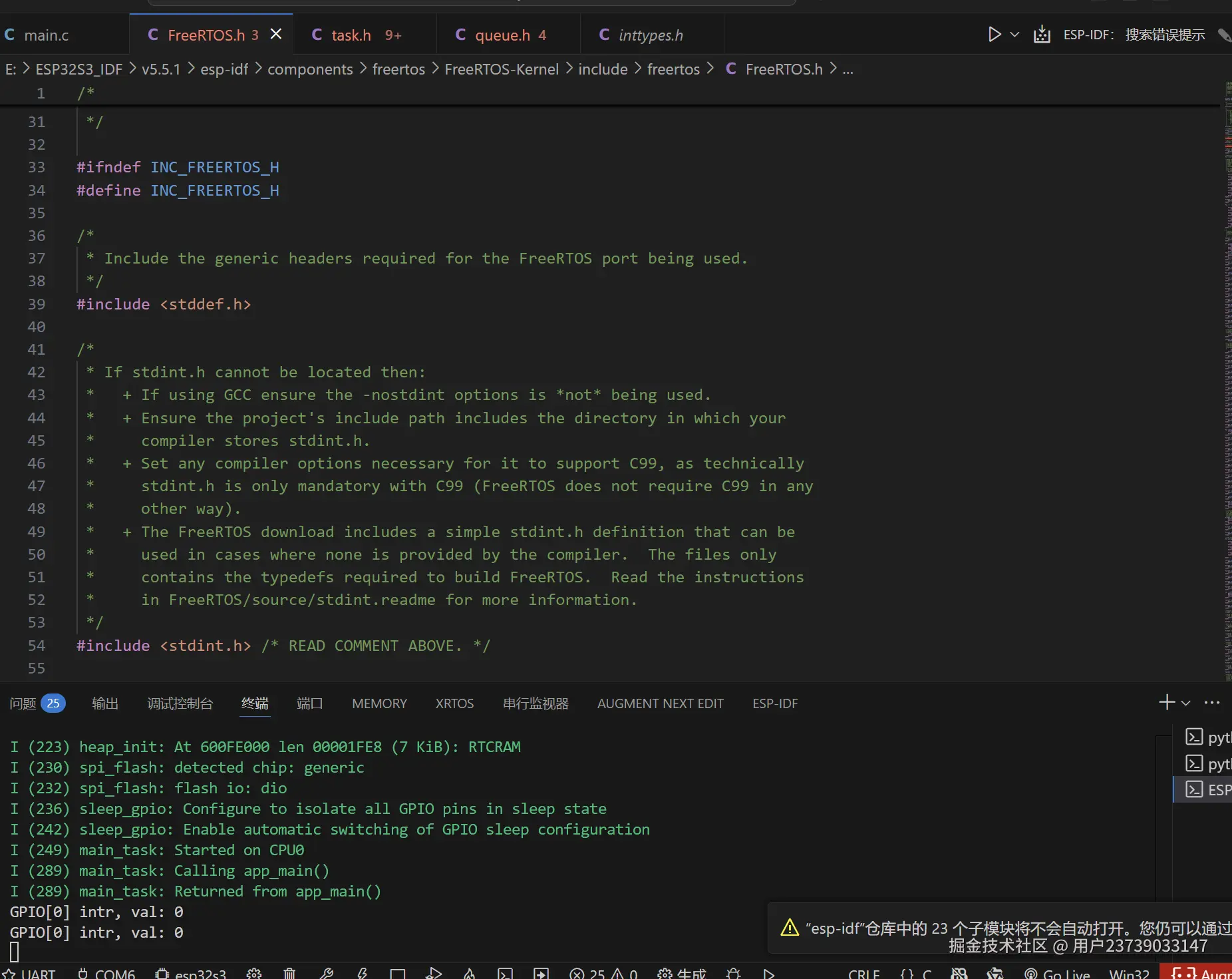Image resolution: width=1232 pixels, height=979 pixels.
Task: Open the panel more actions ellipsis
Action: [1212, 703]
